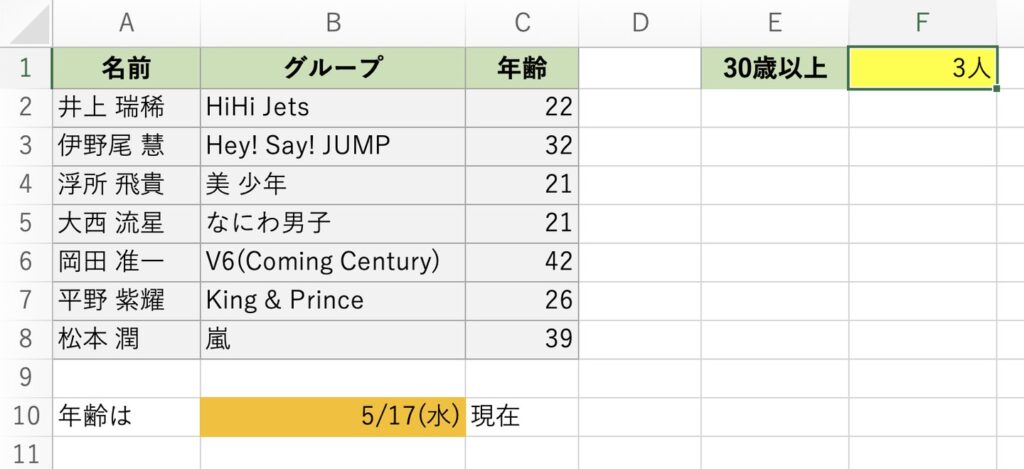Image resolution: width=1024 pixels, height=469 pixels.
Task: Select the V6(Coming Century) cell
Action: pos(333,262)
